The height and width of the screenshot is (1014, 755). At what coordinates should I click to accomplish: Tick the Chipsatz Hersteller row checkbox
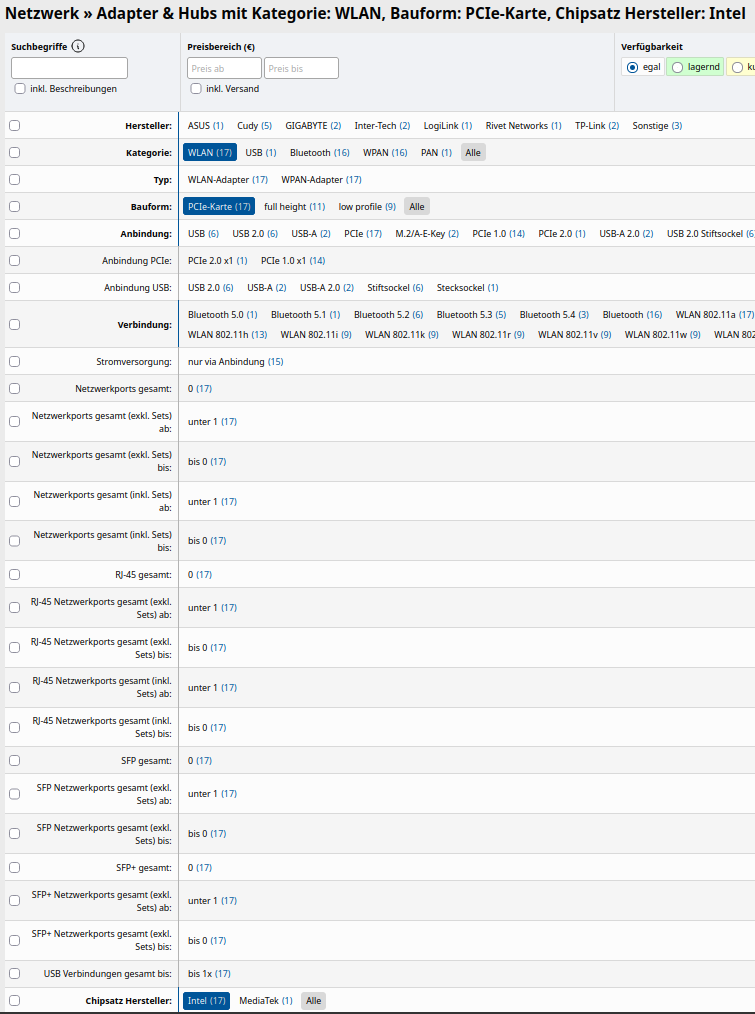pos(15,1000)
